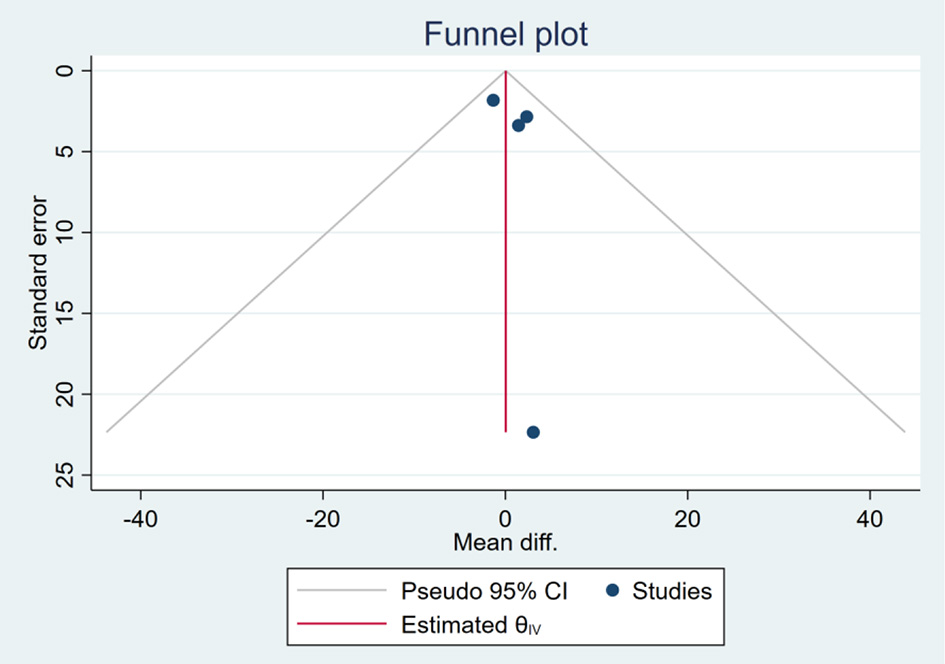Click the y-axis tick label "20"
This screenshot has height=664, width=945.
[x=66, y=394]
